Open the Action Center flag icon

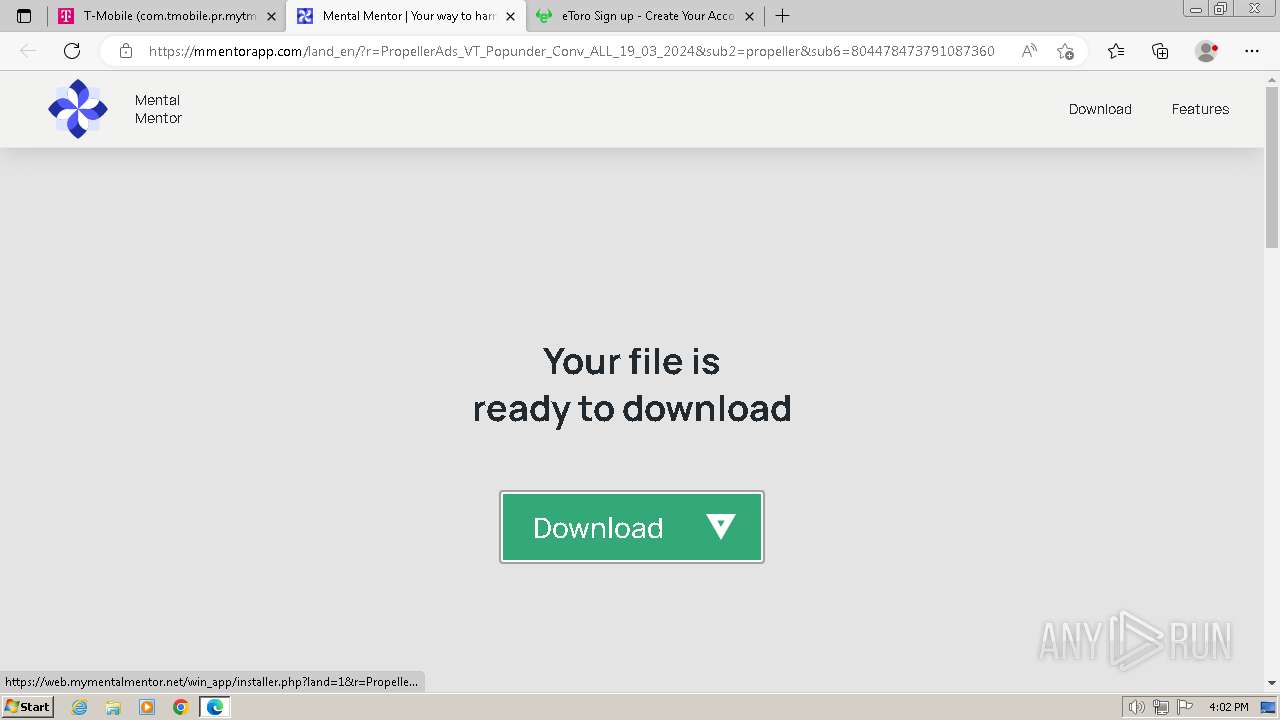pyautogui.click(x=1185, y=707)
